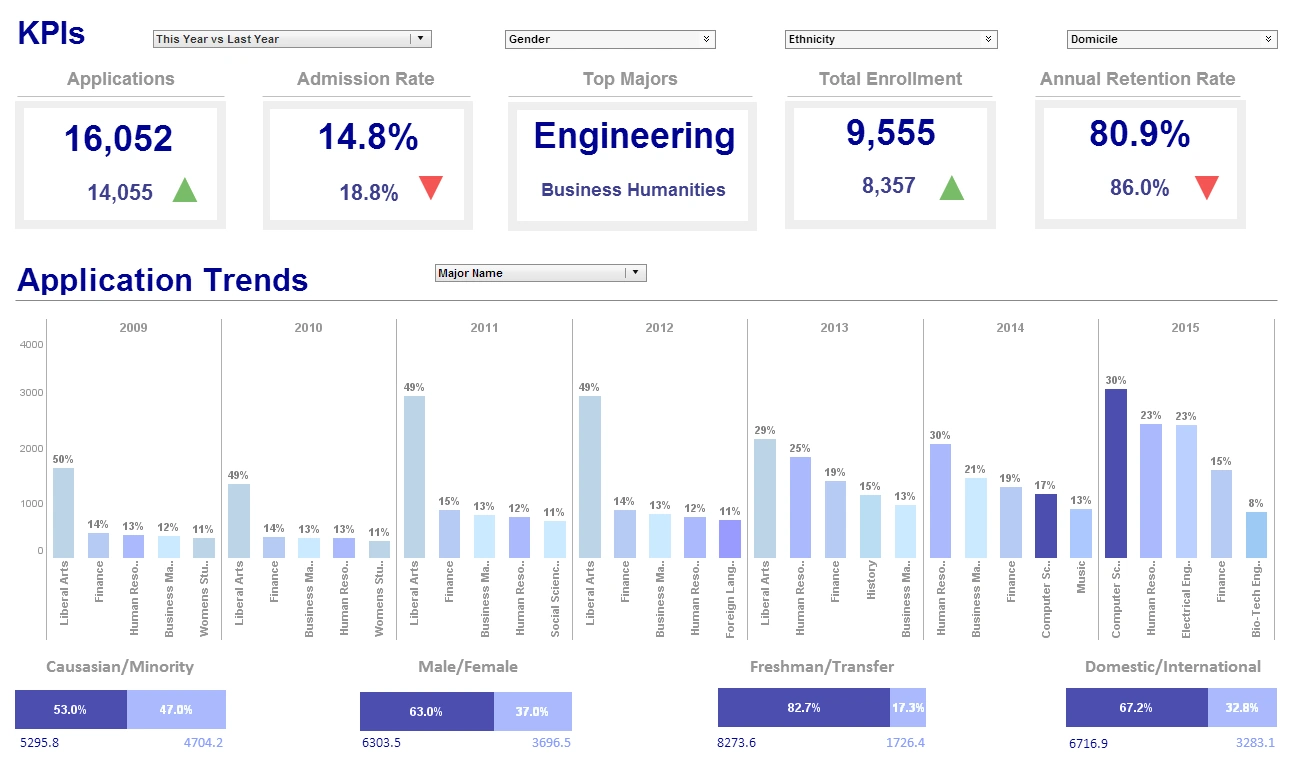
Task: Click the 32.8% International segment
Action: (x=1242, y=707)
